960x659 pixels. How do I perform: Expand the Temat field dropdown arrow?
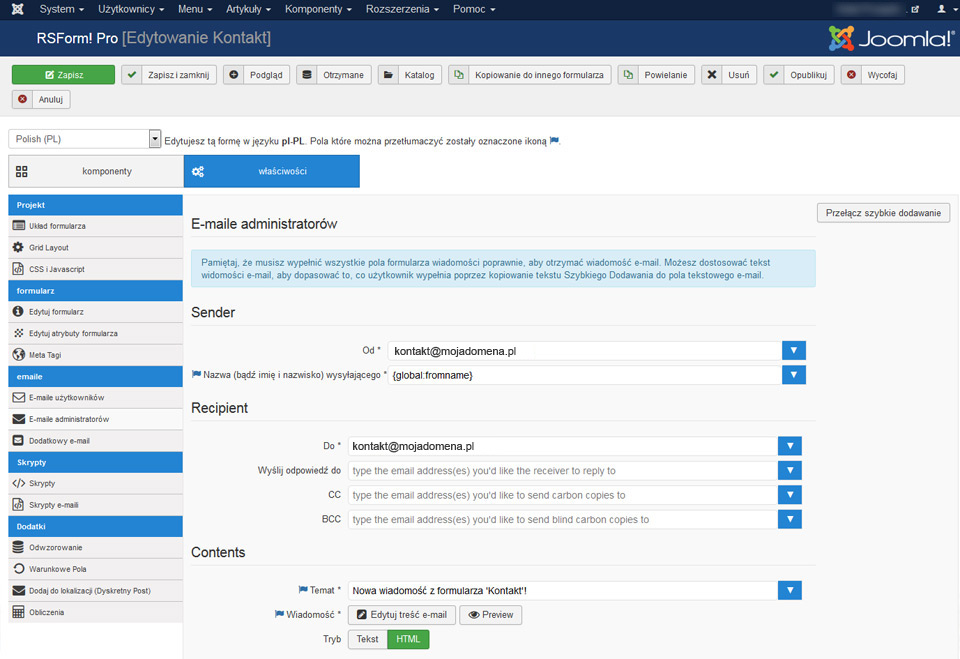tap(790, 590)
